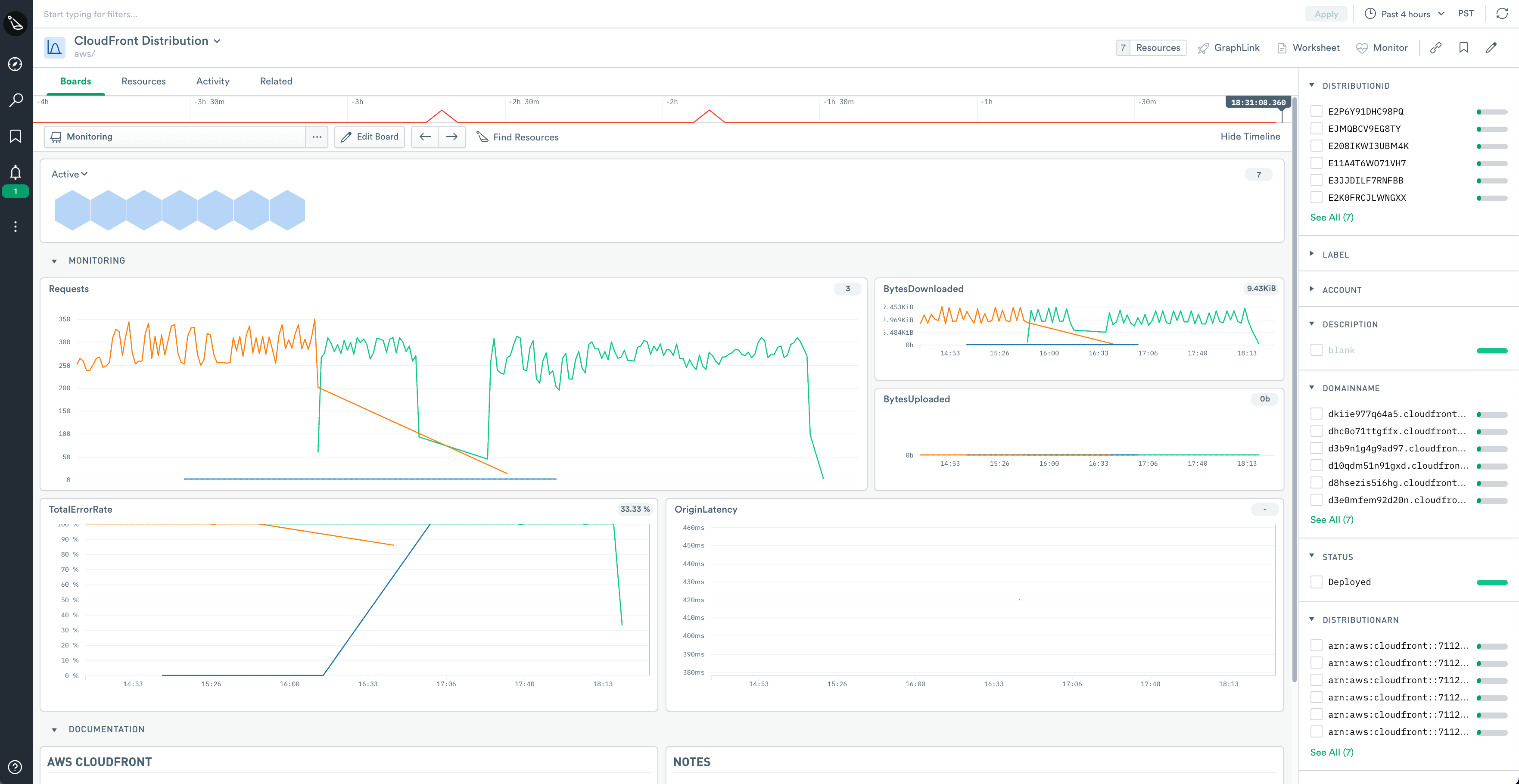Select the Monitoring board selector
Viewport: 1519px width, 784px height.
(175, 137)
